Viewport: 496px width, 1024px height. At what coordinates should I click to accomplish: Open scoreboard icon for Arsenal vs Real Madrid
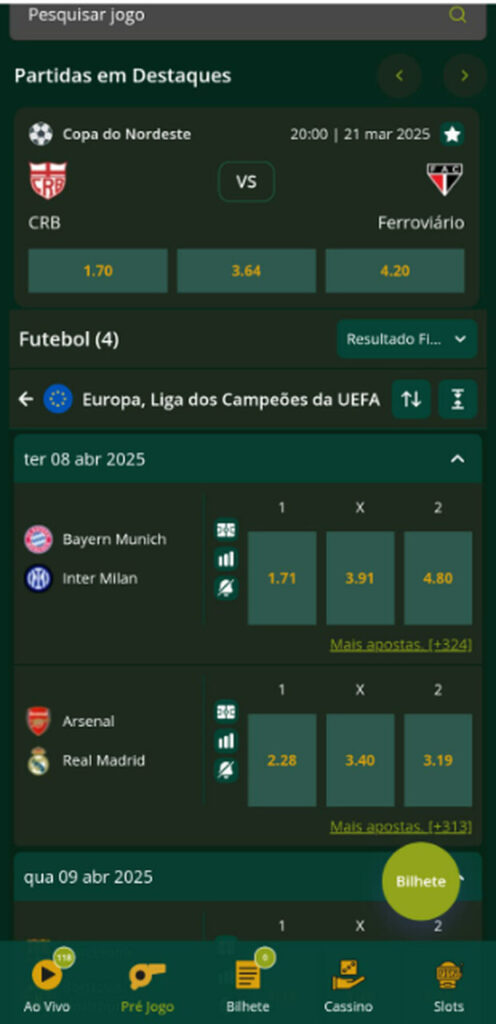[x=226, y=712]
